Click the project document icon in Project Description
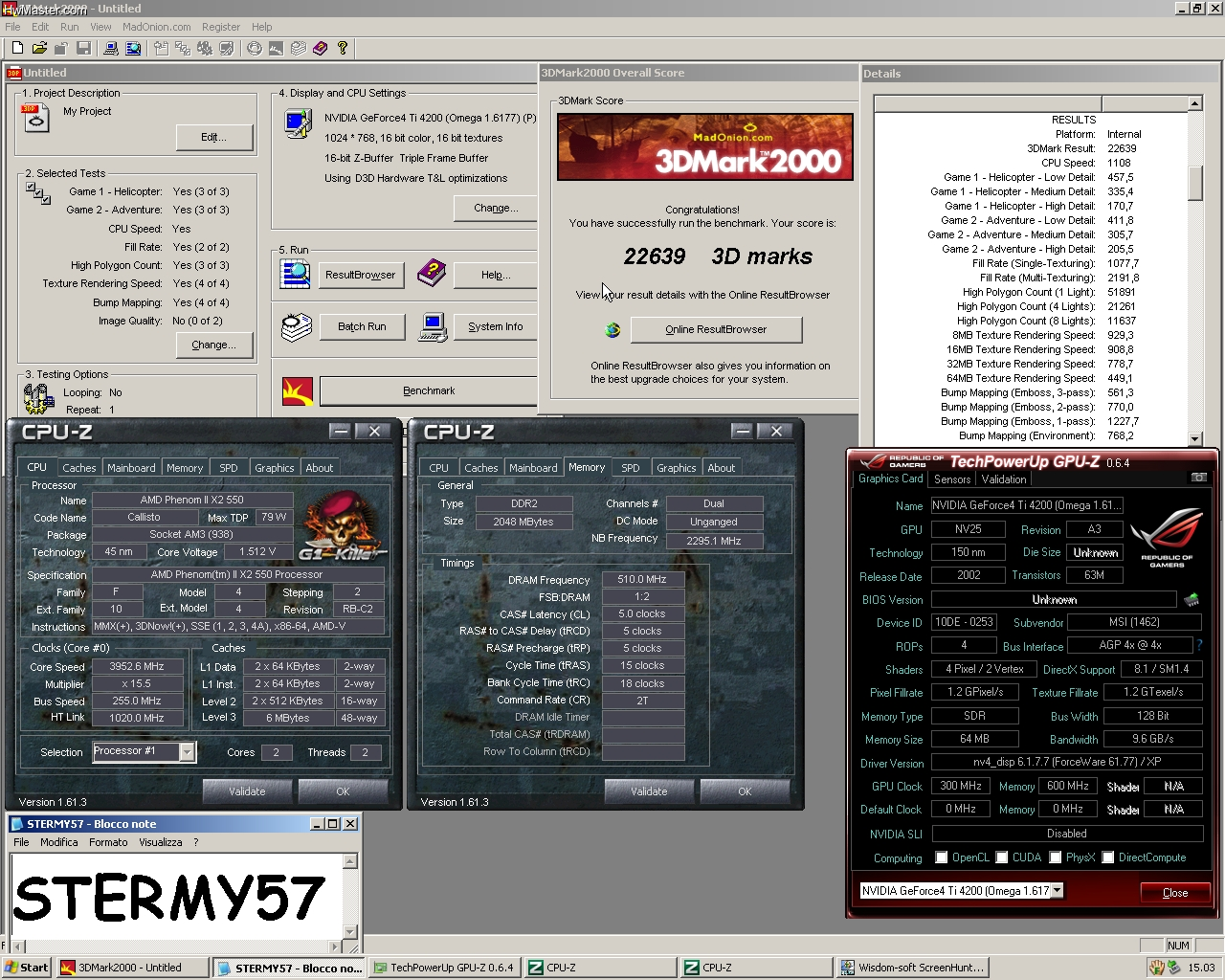 (34, 118)
